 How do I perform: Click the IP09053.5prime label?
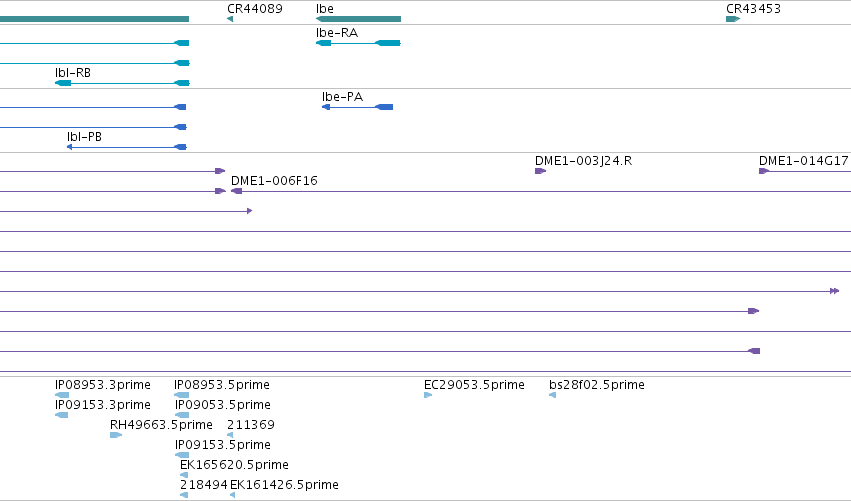[x=223, y=405]
